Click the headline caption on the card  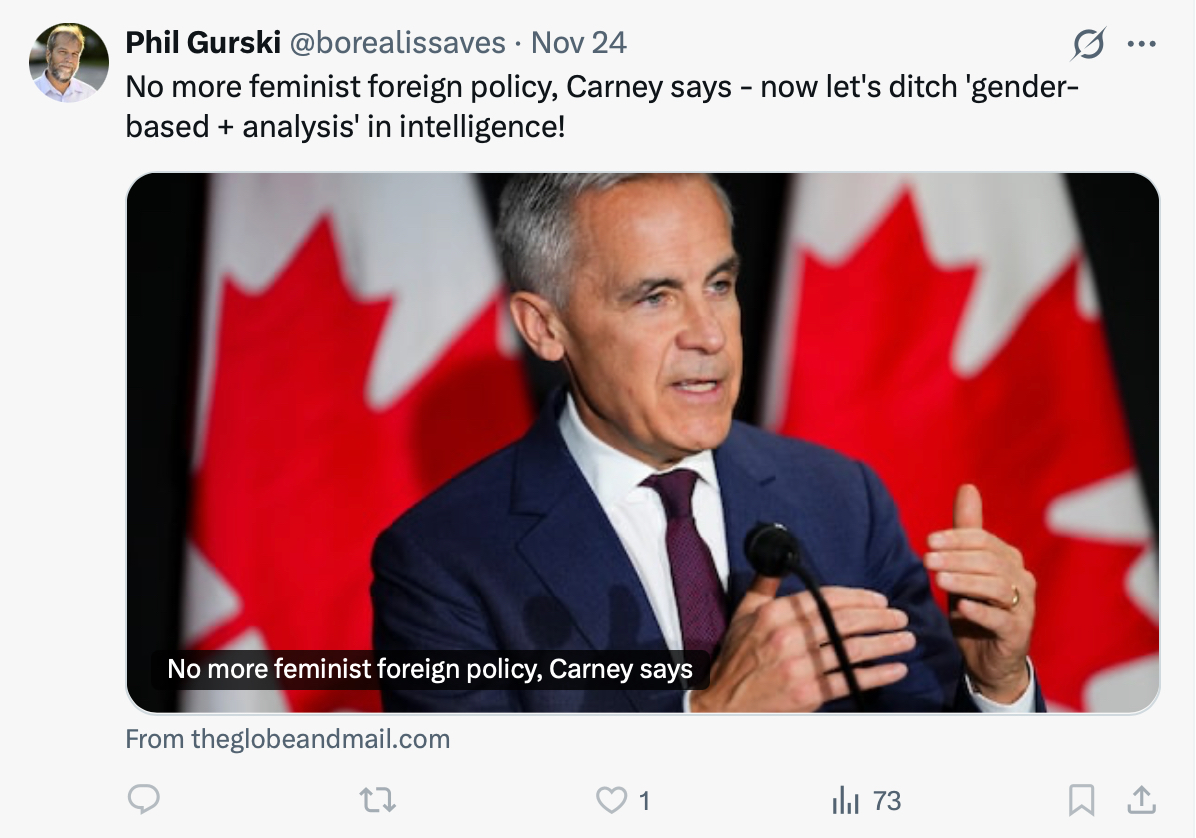point(430,668)
